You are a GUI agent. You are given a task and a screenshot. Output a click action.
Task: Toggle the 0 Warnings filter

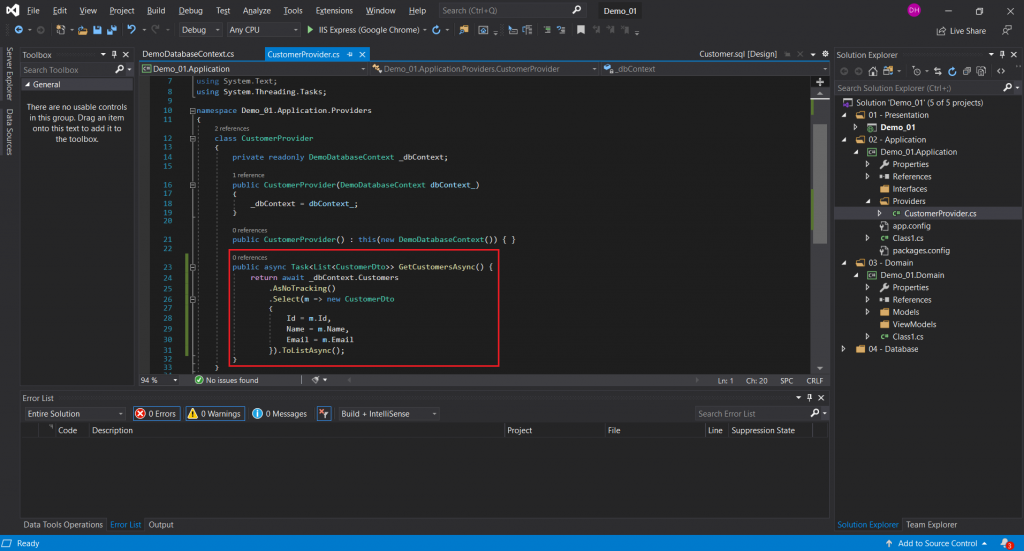215,413
